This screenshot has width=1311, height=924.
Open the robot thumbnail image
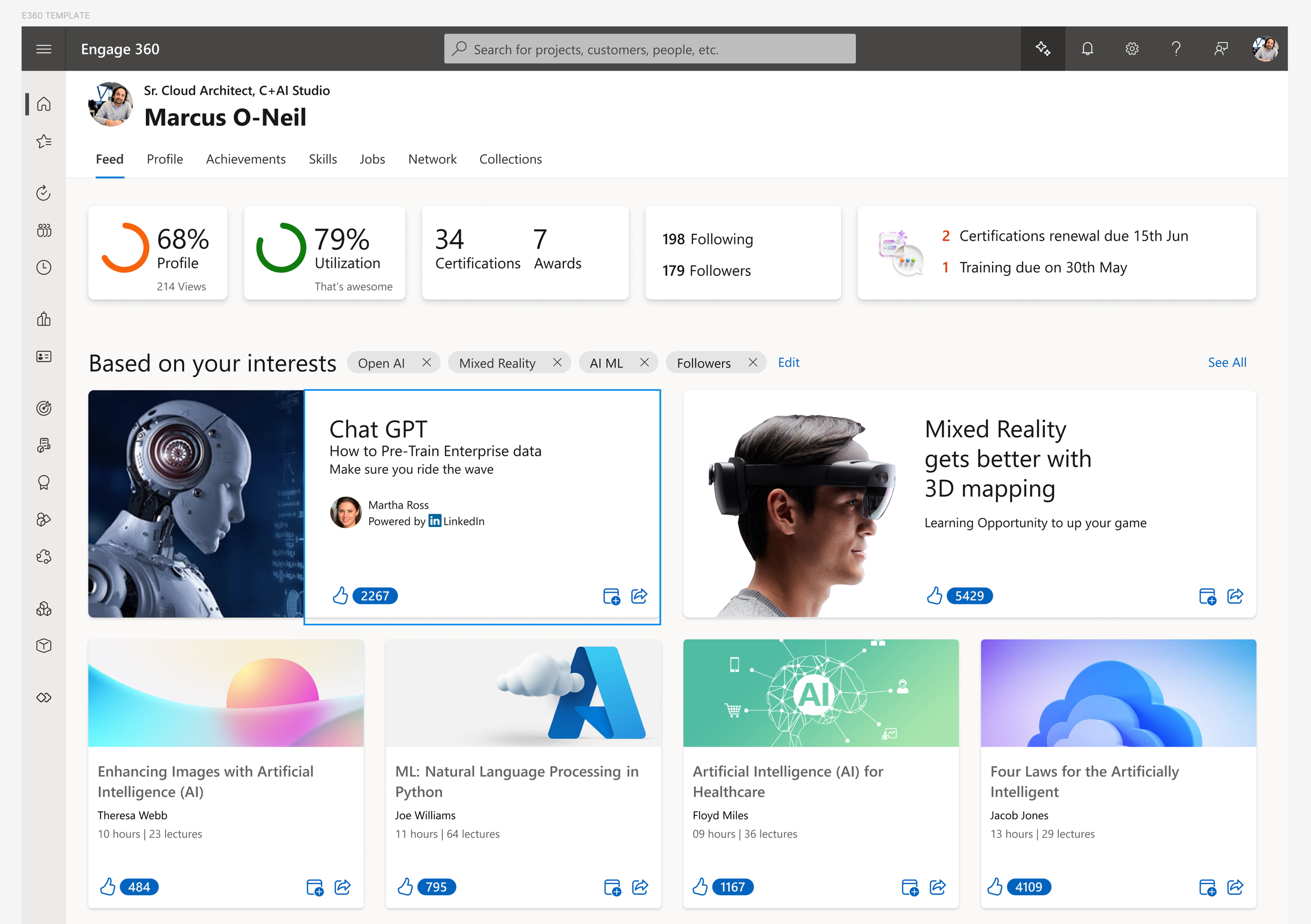pyautogui.click(x=197, y=503)
